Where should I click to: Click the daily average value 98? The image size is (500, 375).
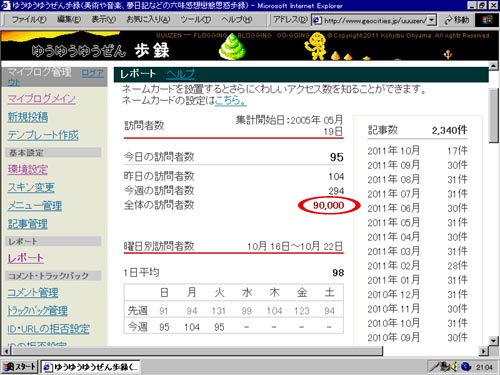coord(338,273)
